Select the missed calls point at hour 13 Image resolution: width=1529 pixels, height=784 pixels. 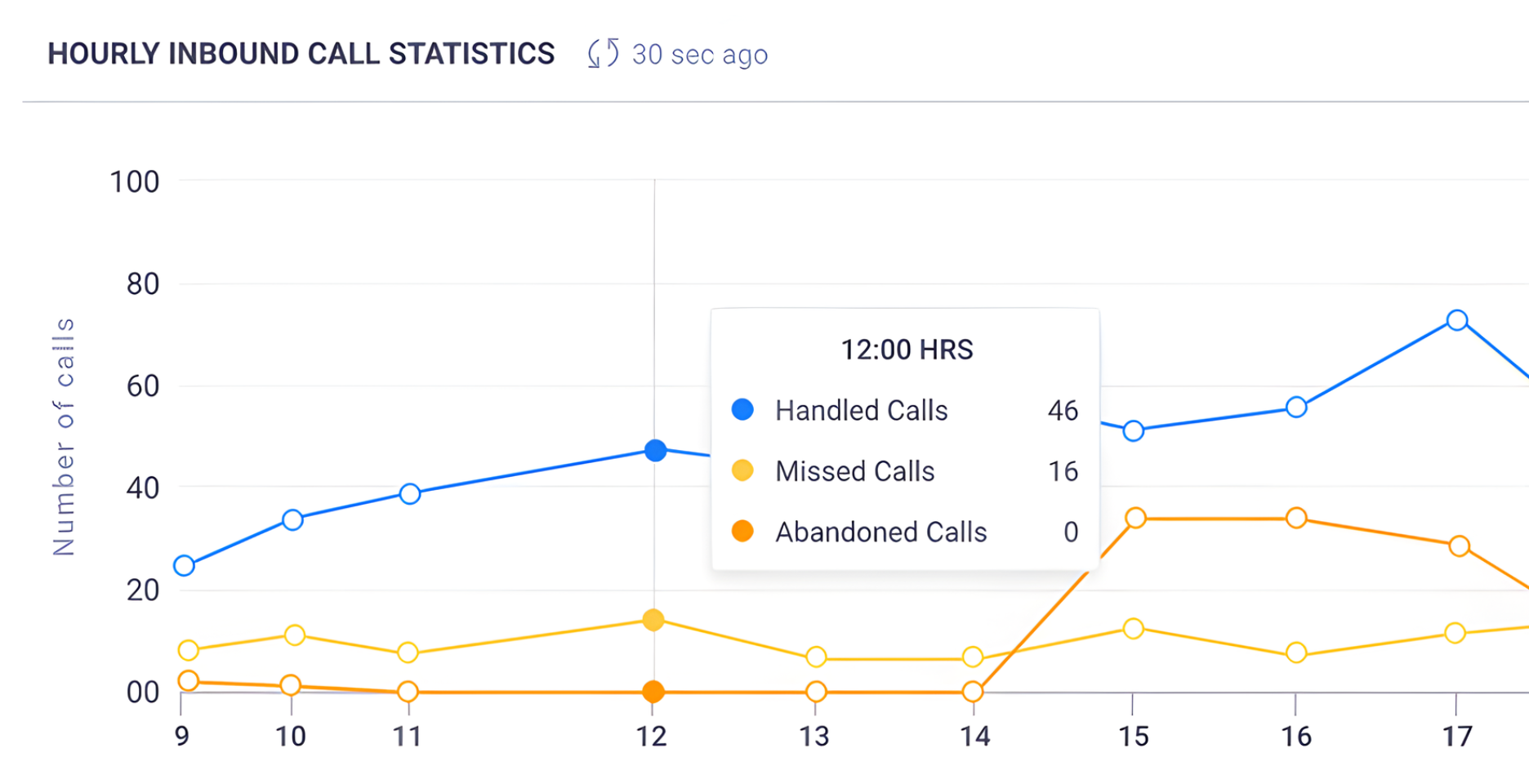tap(816, 657)
